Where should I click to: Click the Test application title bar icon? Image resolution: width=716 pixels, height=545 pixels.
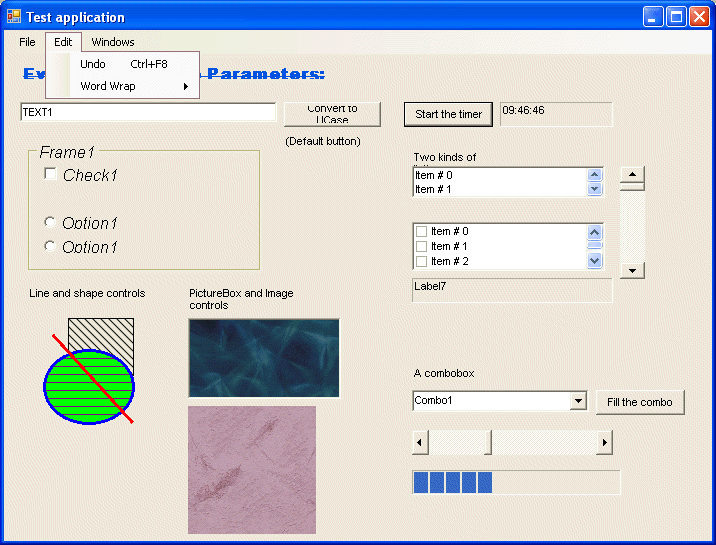[x=14, y=17]
